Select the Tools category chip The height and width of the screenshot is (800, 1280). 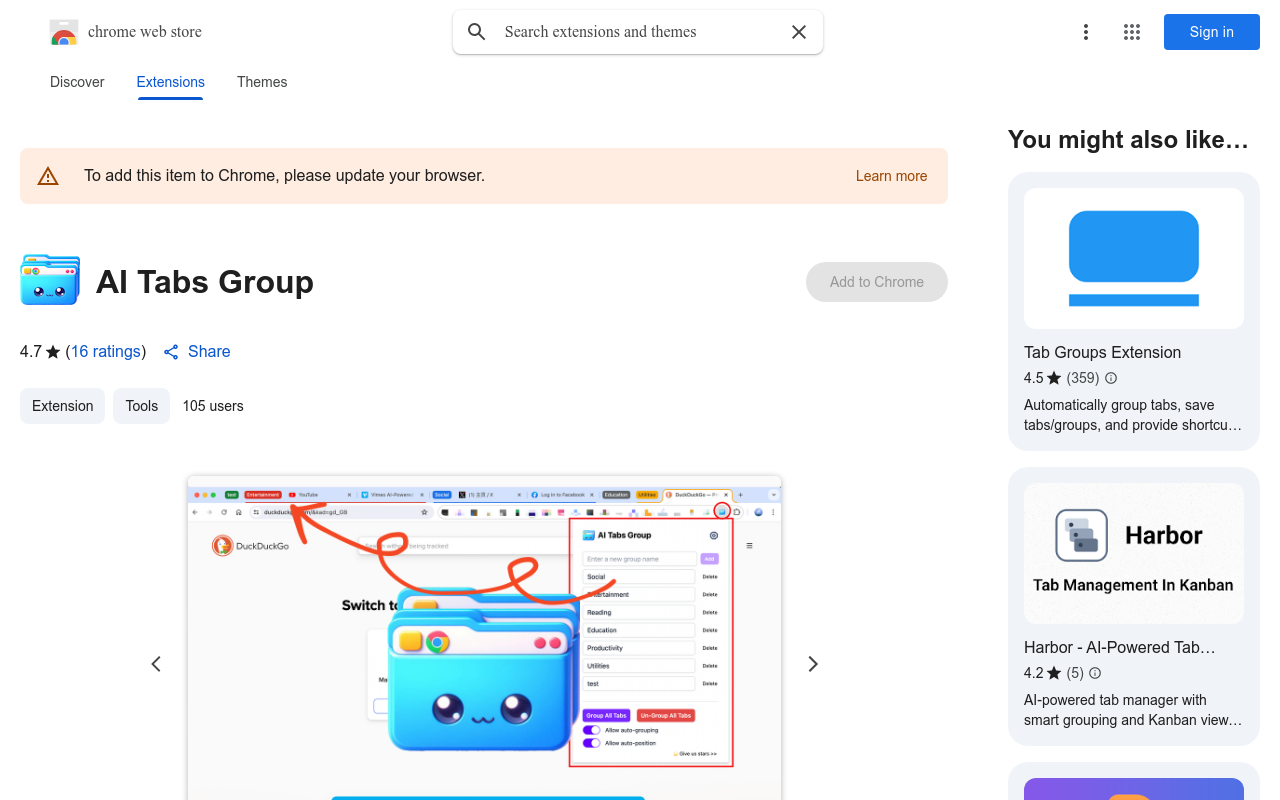point(141,405)
